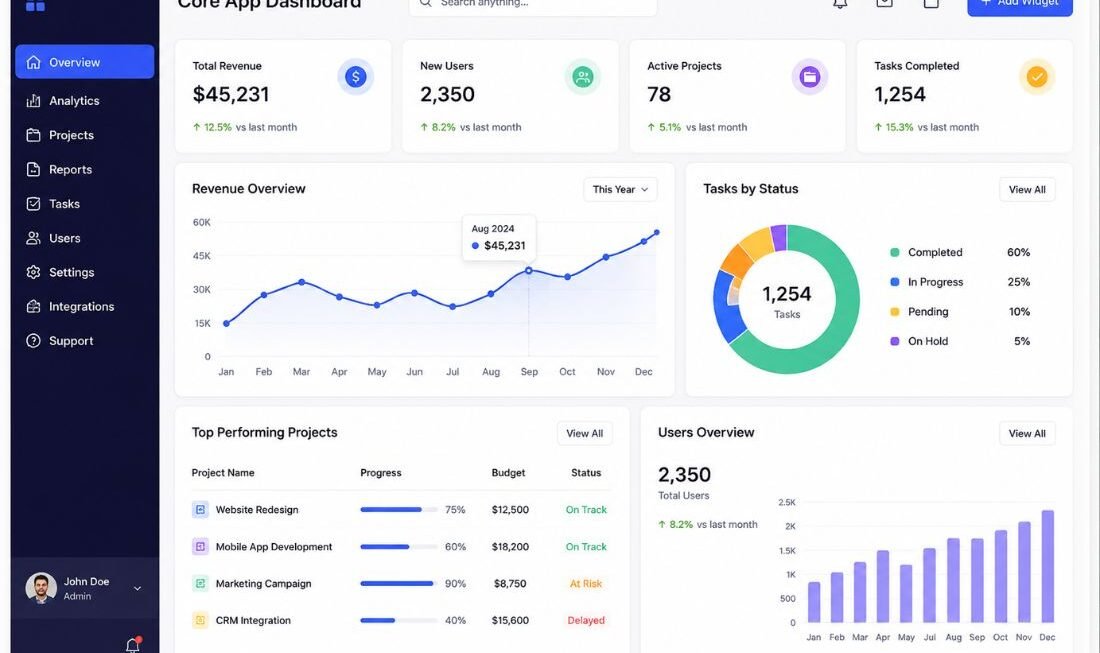
Task: Click the Mobile App Development project name
Action: tap(274, 546)
